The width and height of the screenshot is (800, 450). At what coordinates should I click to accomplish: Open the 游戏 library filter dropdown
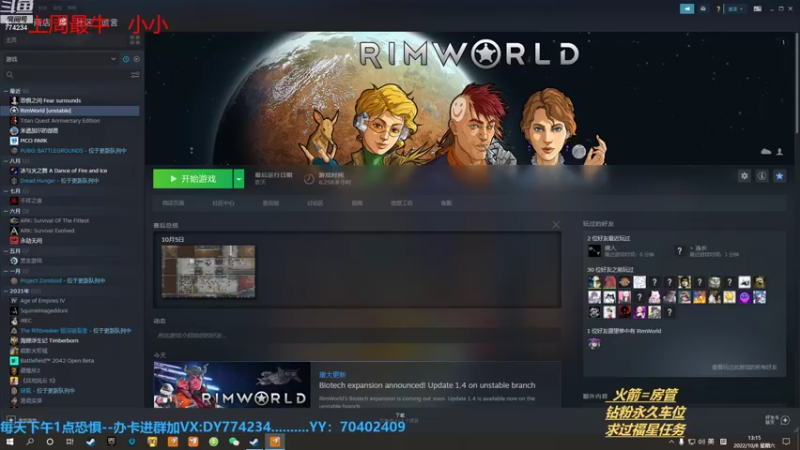tap(60, 59)
